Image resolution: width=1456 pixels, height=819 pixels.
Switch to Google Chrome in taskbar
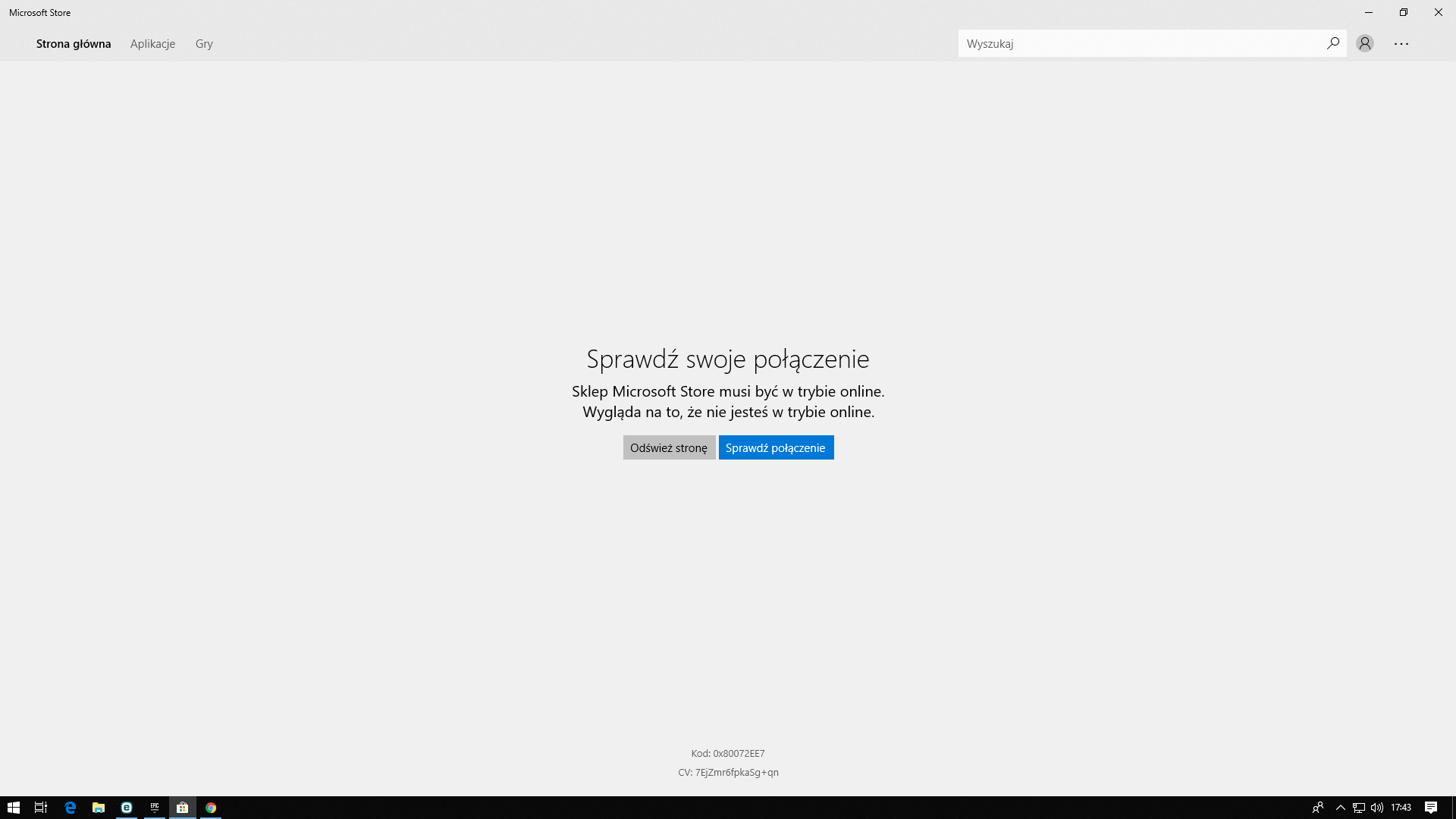(x=211, y=808)
